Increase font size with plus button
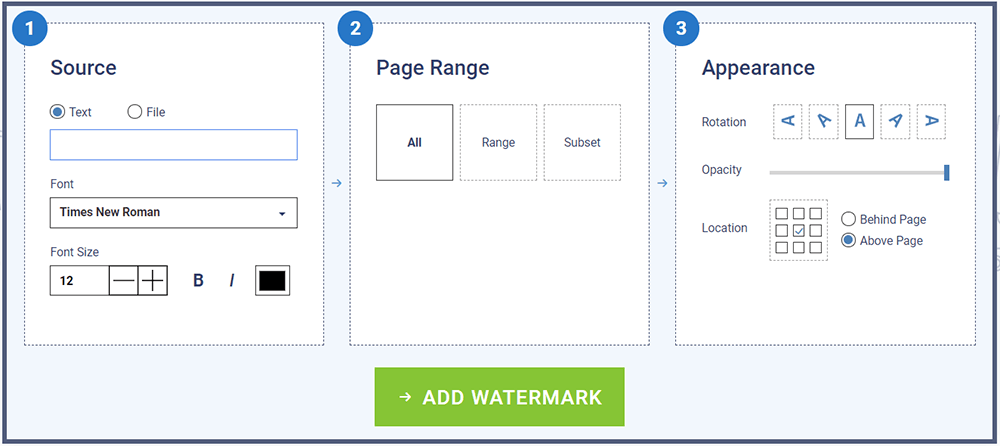This screenshot has height=446, width=1000. coord(152,281)
